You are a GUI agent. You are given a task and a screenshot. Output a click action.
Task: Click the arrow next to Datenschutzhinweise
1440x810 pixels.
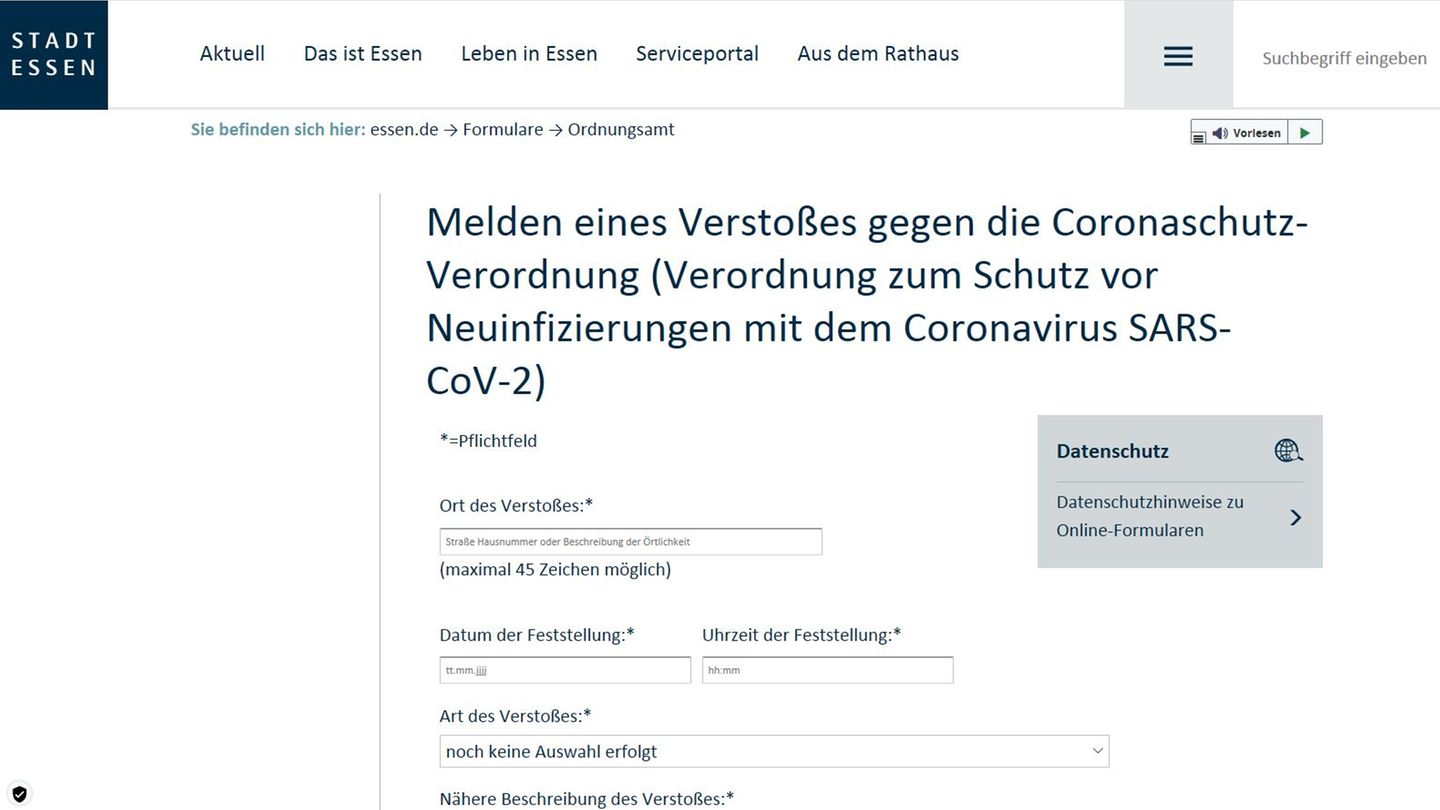1295,517
